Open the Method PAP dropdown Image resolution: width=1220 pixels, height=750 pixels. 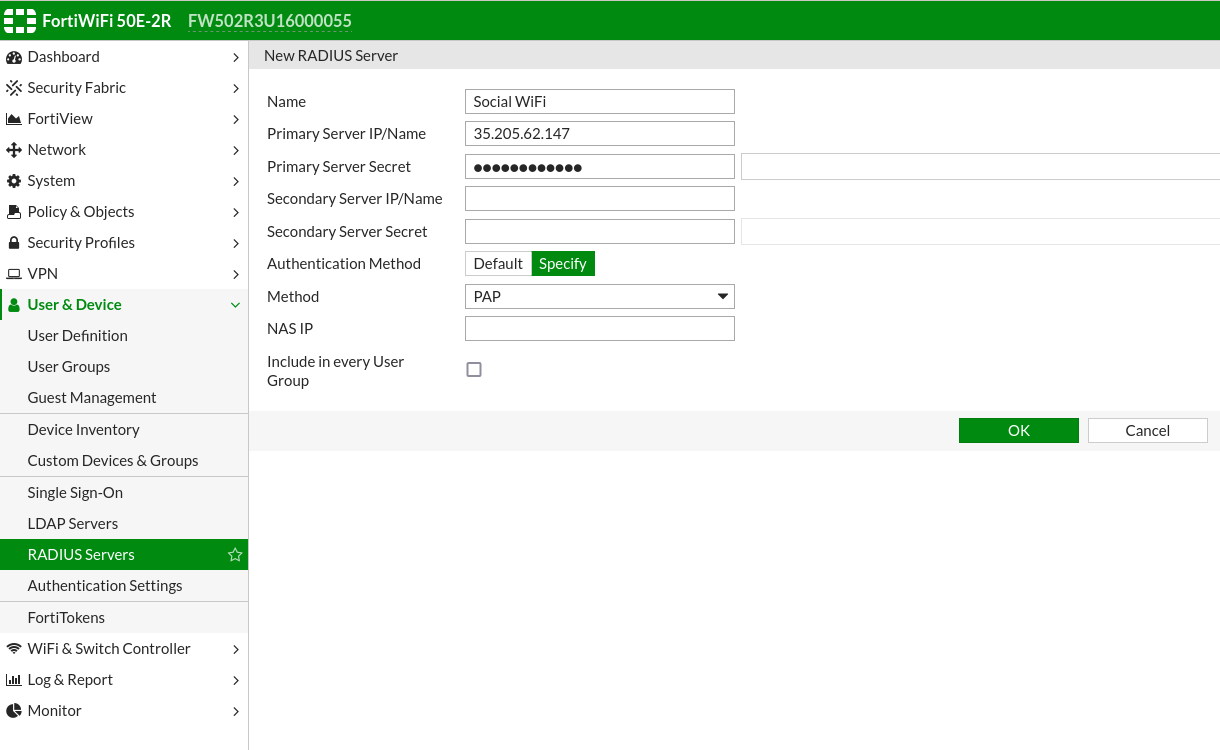pyautogui.click(x=600, y=297)
